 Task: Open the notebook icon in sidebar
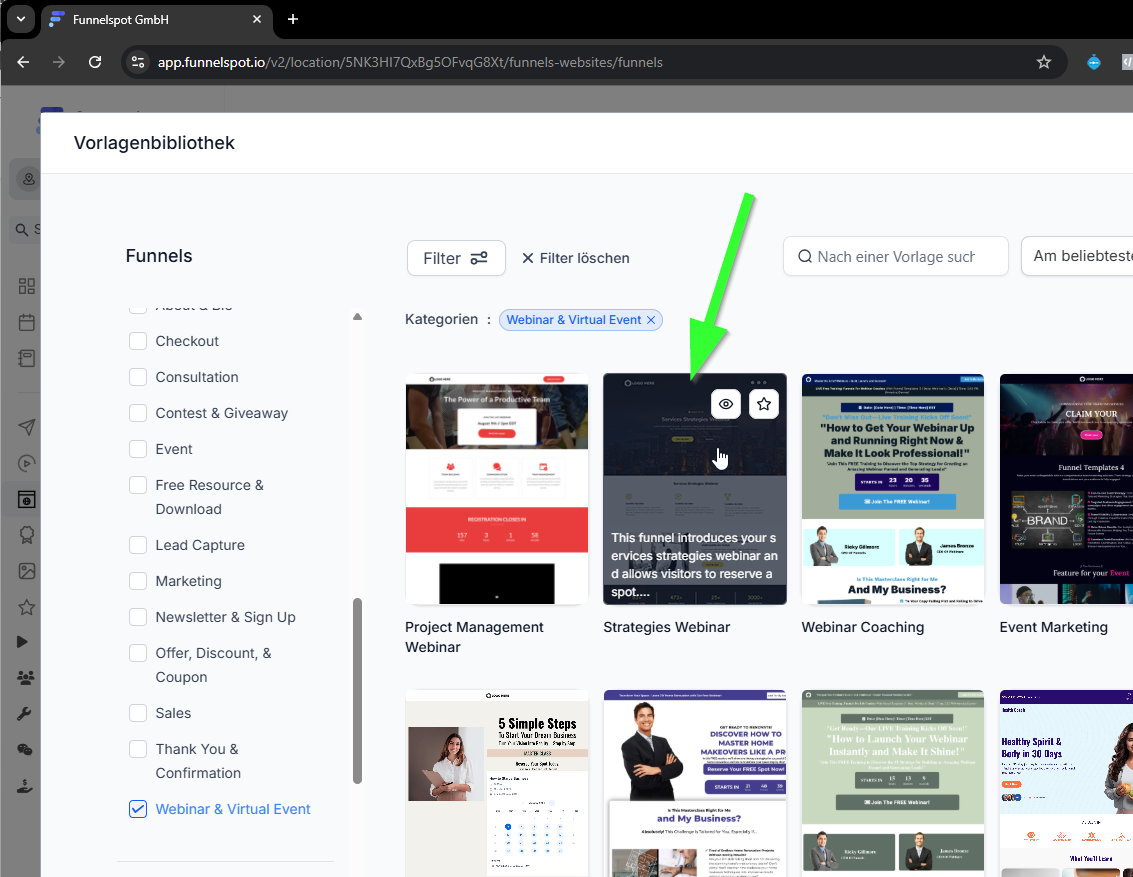click(x=27, y=358)
